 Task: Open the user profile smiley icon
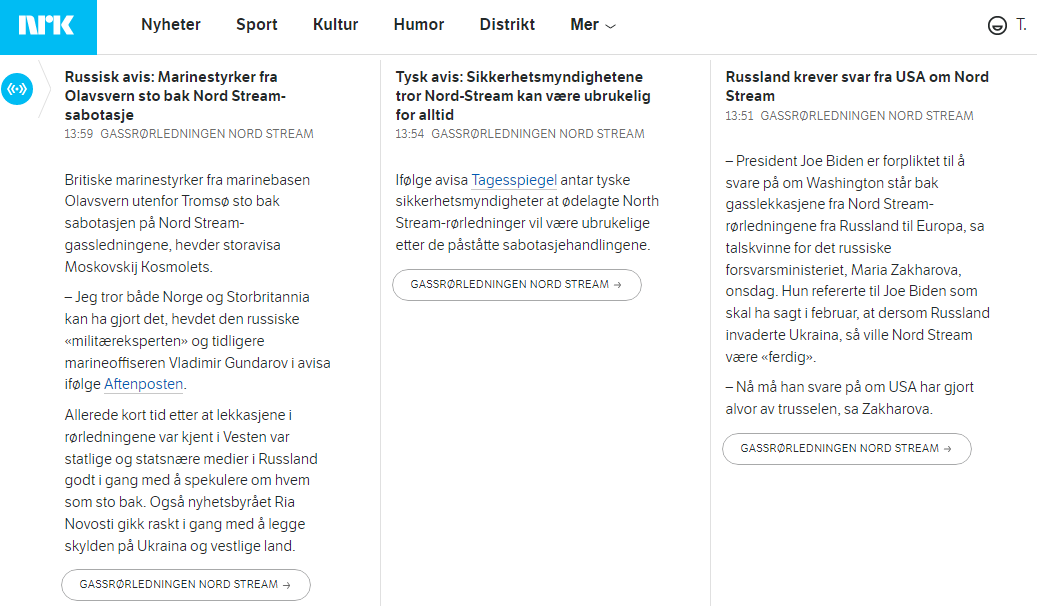(996, 26)
